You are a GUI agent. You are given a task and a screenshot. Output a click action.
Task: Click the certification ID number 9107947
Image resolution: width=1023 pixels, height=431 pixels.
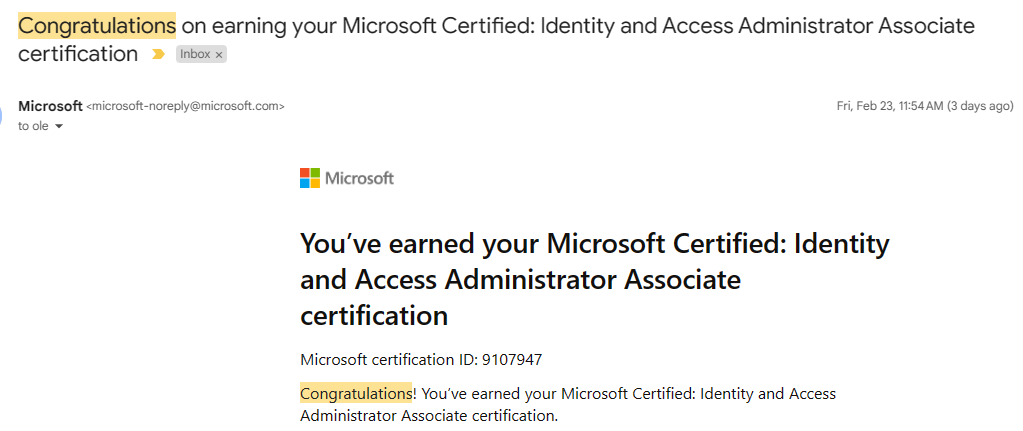coord(512,359)
